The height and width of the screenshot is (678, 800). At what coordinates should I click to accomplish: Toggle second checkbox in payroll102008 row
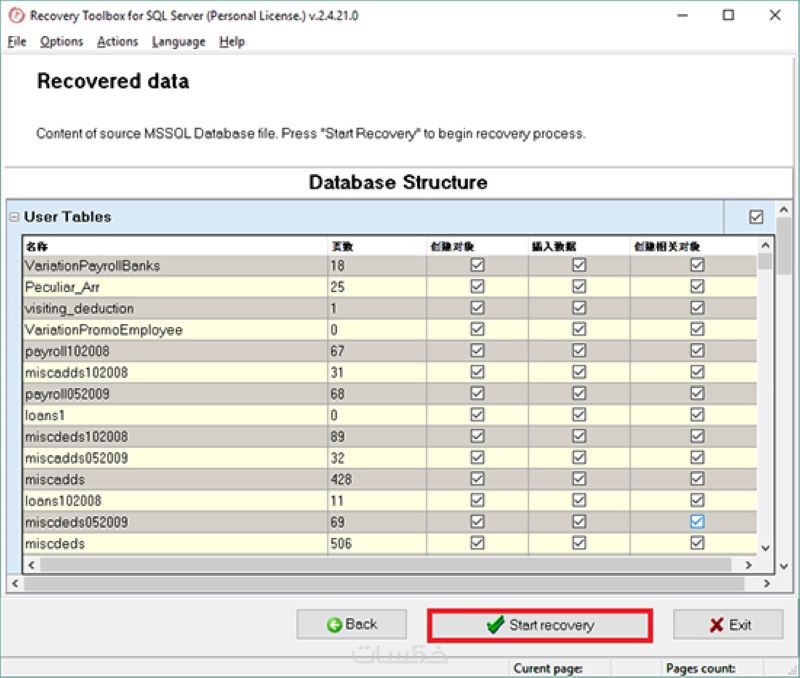tap(579, 351)
